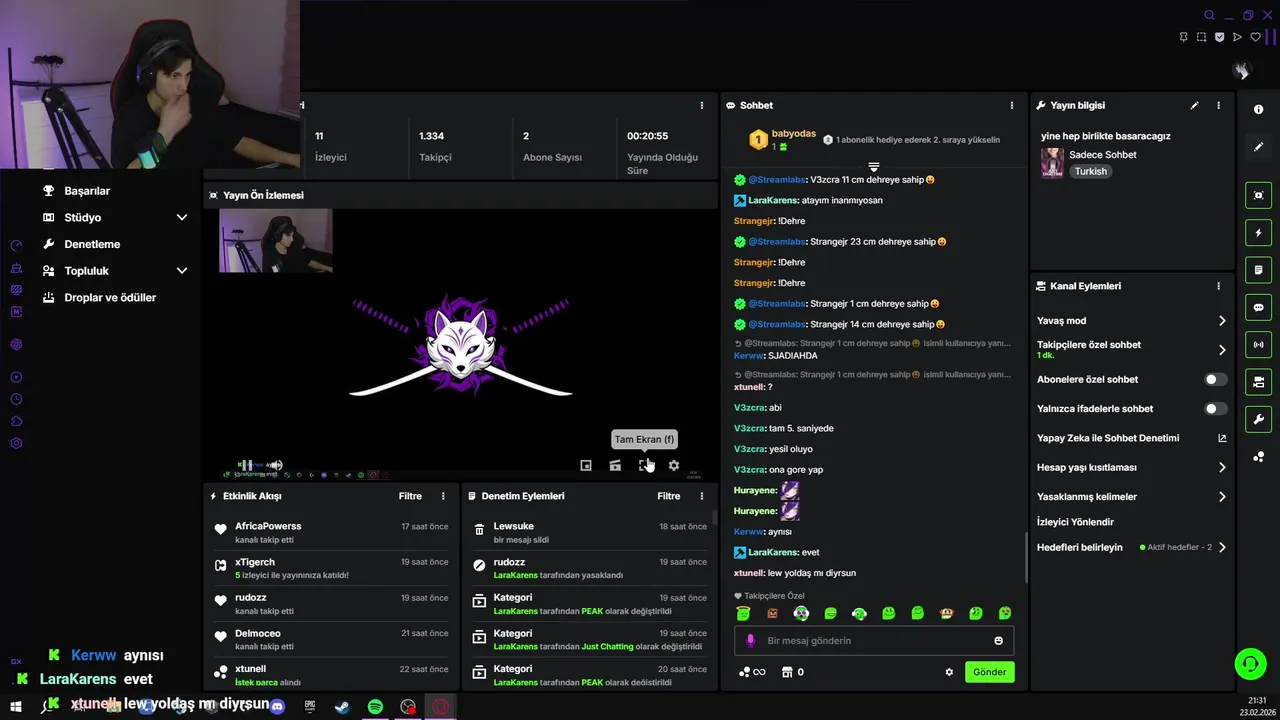Send chat message with Gönder
This screenshot has width=1280, height=720.
coord(990,672)
